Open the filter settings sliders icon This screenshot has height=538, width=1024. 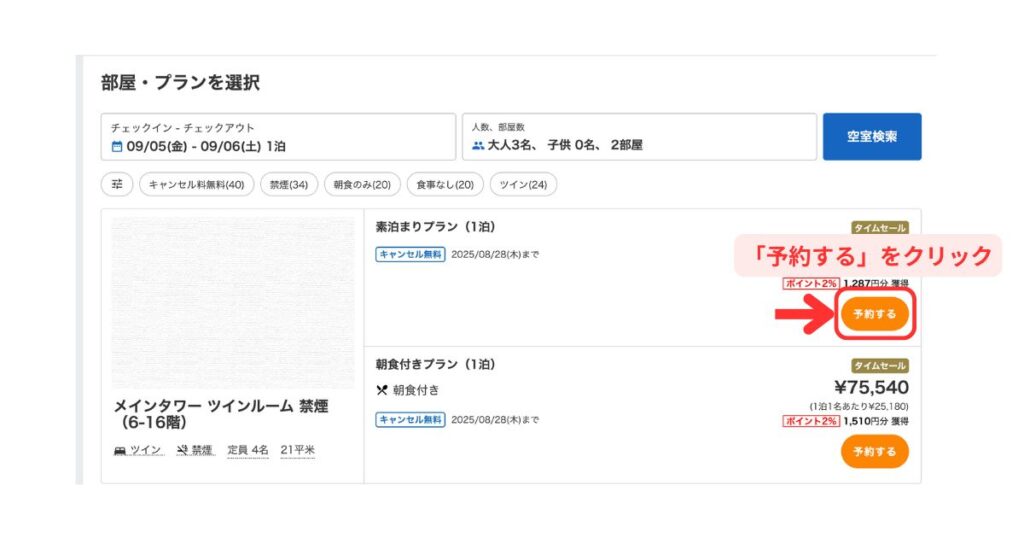[117, 185]
